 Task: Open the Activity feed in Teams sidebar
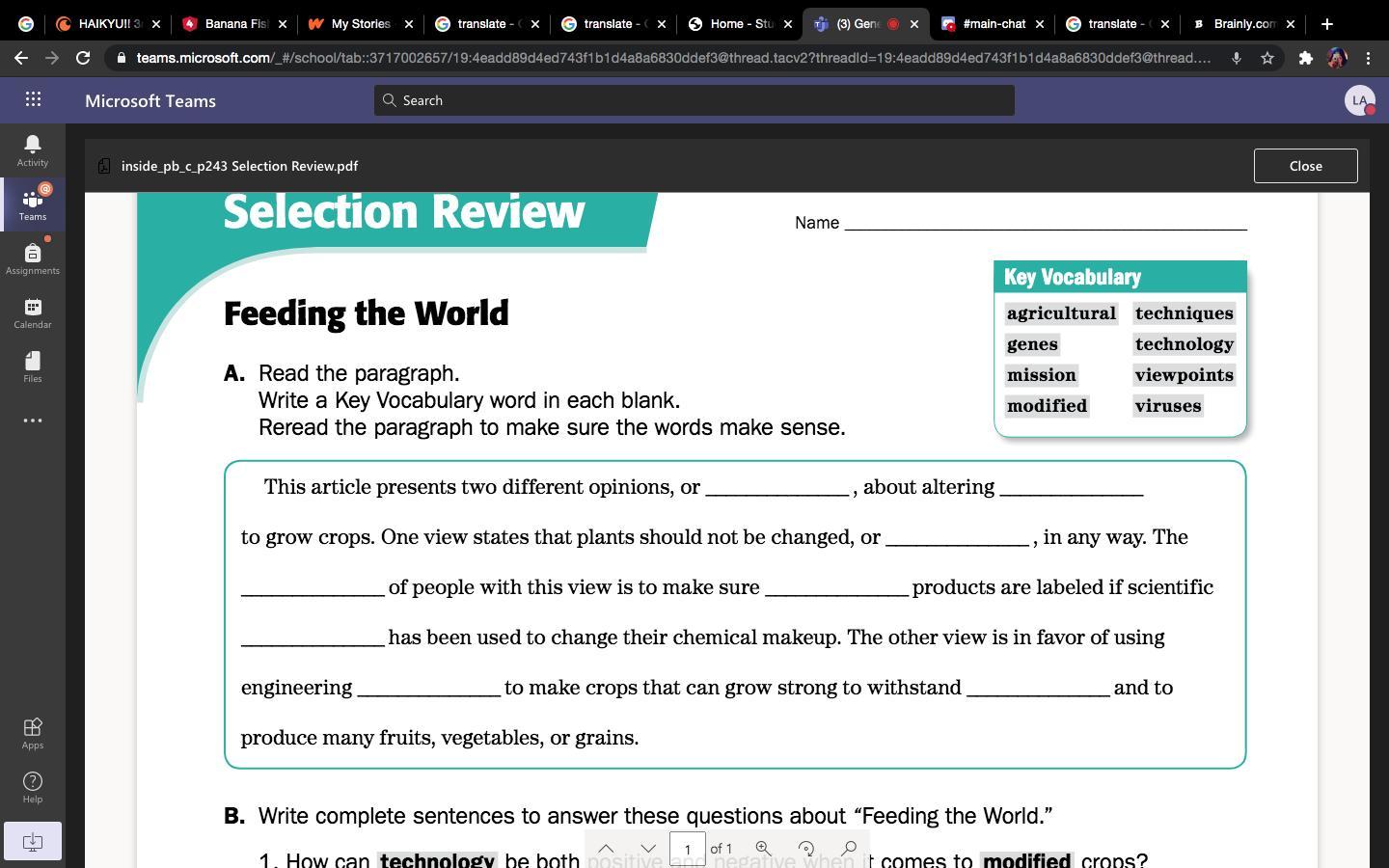point(32,149)
